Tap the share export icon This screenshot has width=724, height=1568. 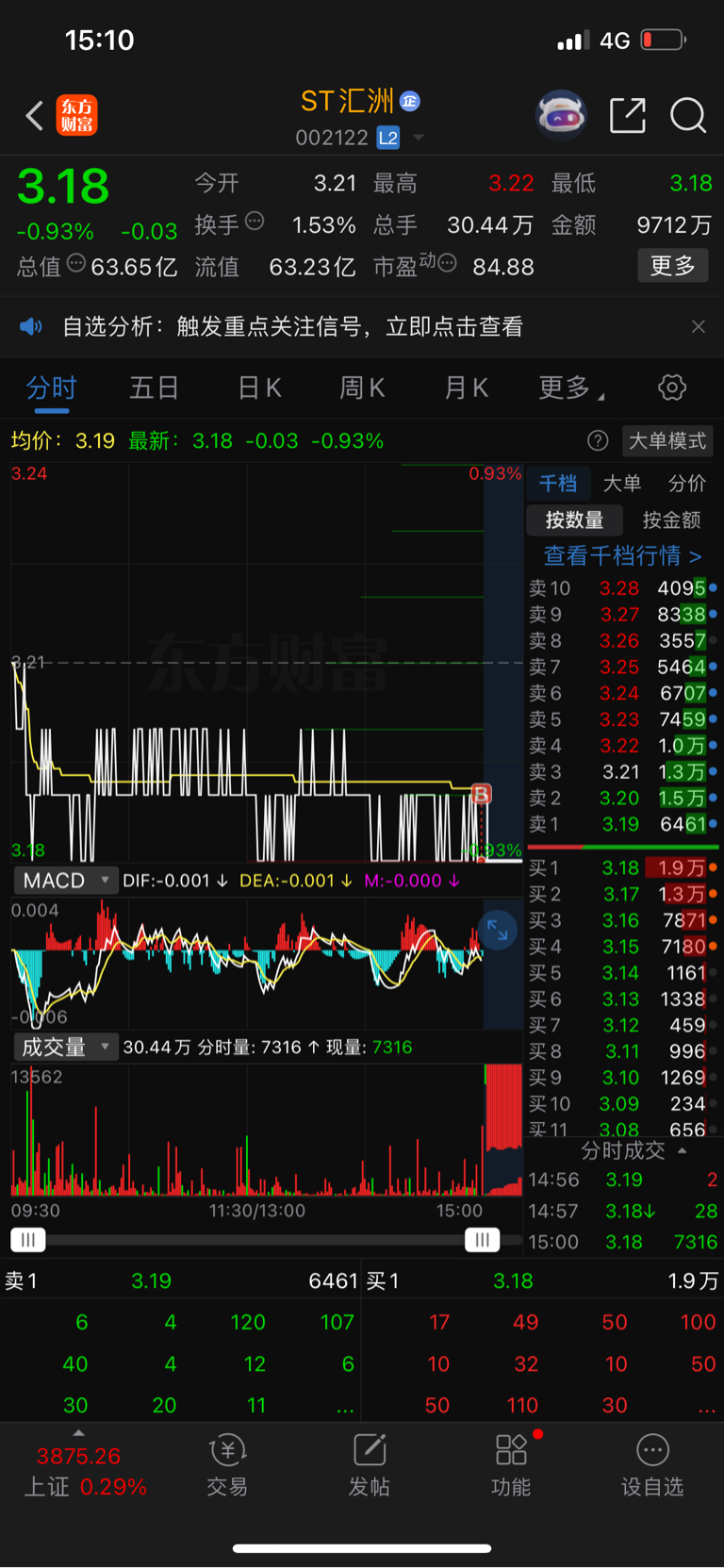click(x=628, y=115)
